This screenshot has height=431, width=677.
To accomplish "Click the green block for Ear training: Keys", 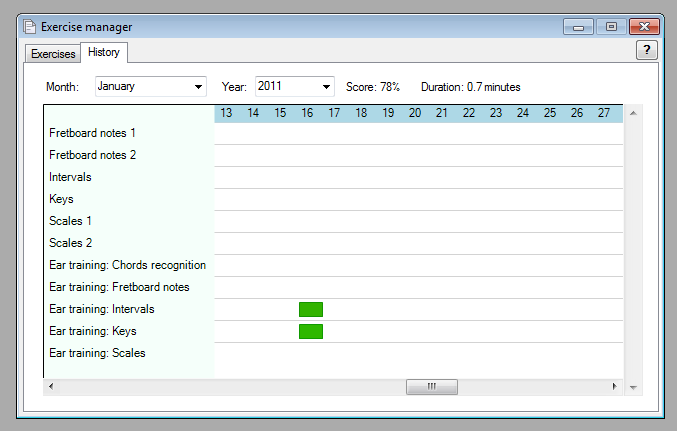I will click(x=311, y=331).
